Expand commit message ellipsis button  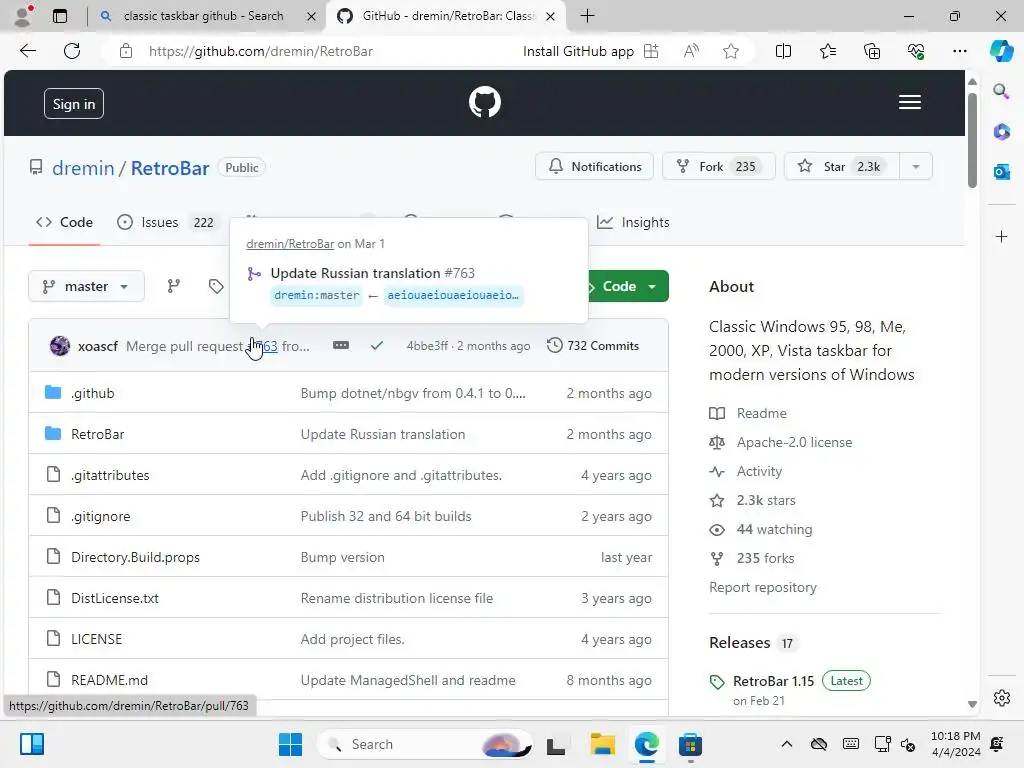[341, 345]
